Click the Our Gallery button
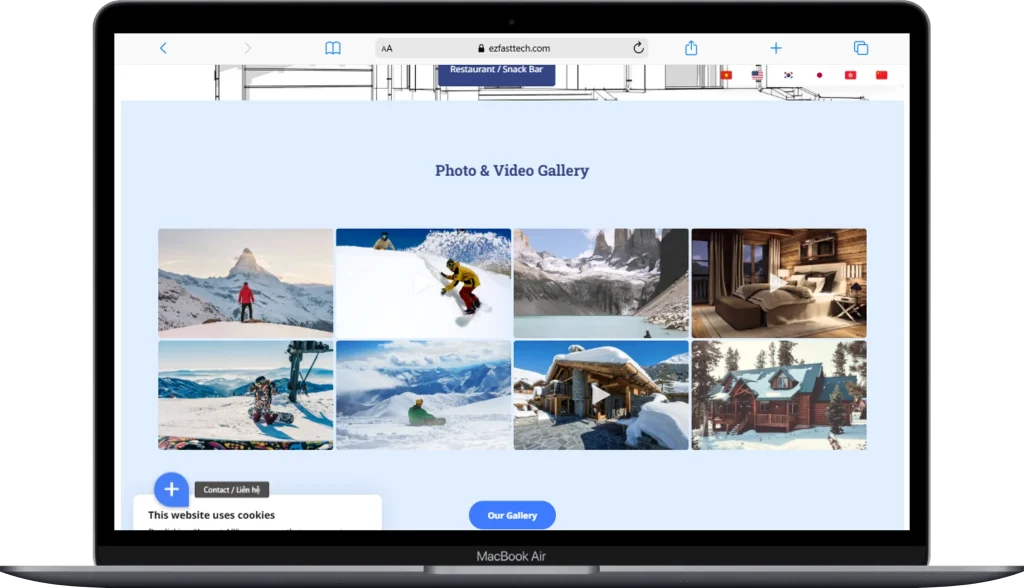This screenshot has height=588, width=1024. pyautogui.click(x=512, y=515)
